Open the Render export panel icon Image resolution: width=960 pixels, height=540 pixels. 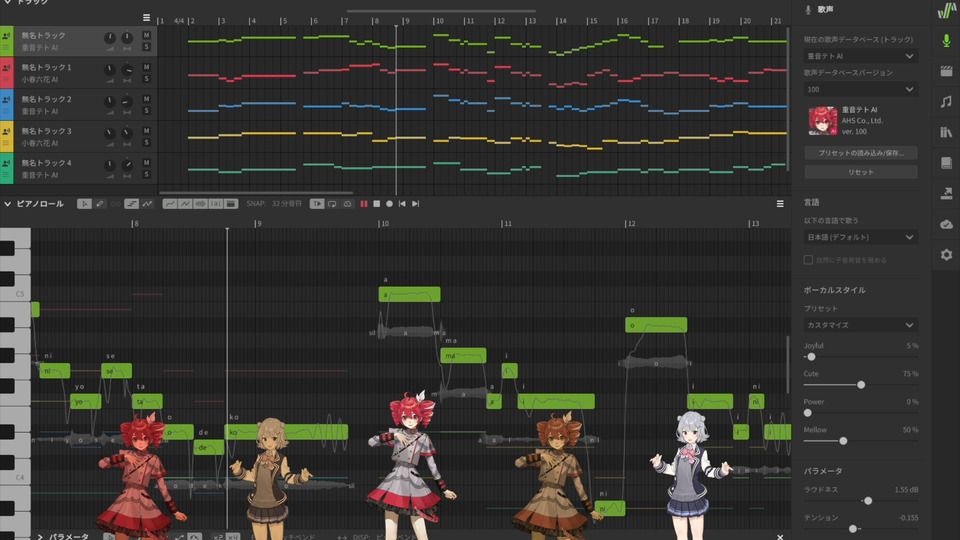946,193
